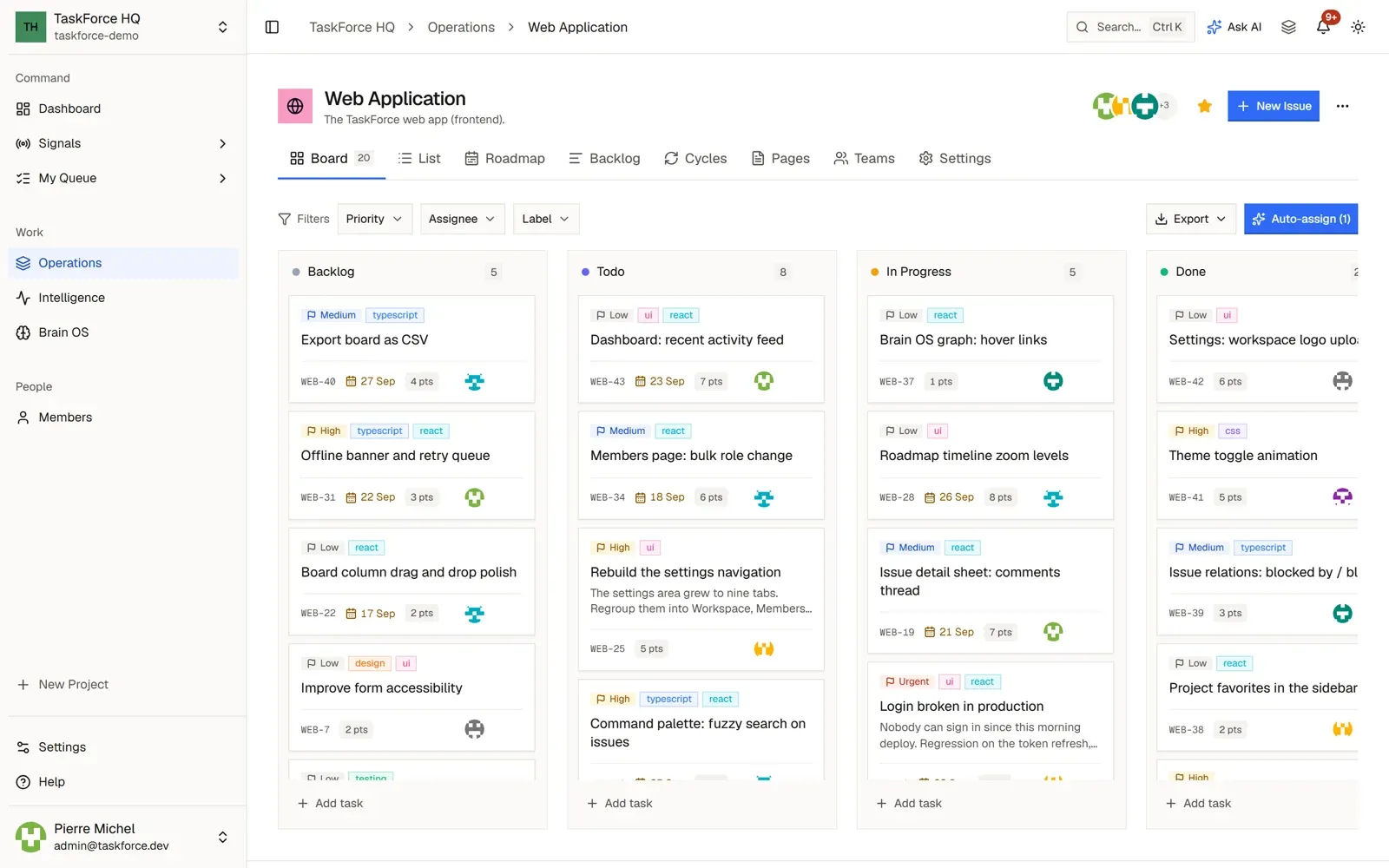Open sidebar Settings item
Image resolution: width=1389 pixels, height=868 pixels.
(x=122, y=747)
